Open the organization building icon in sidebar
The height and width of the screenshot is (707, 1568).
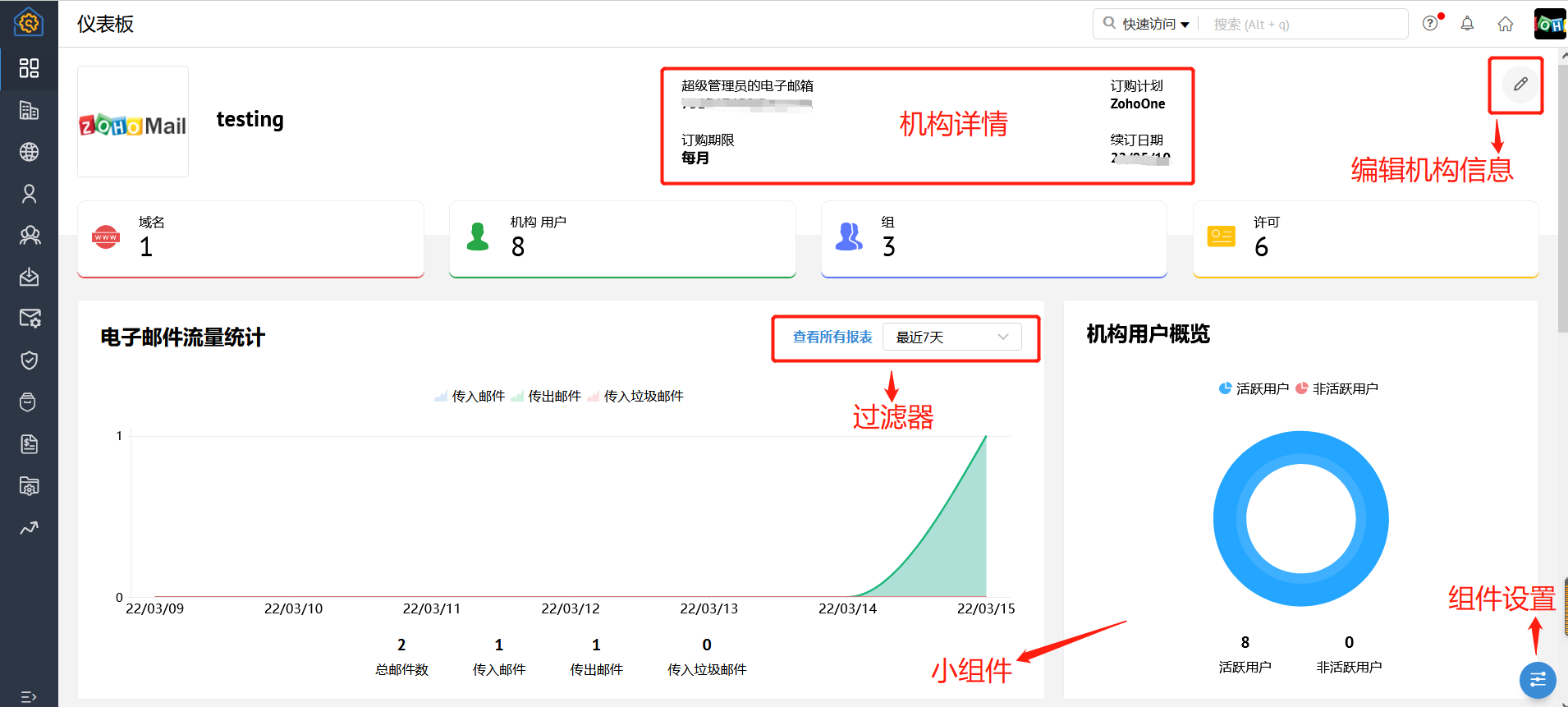[29, 110]
